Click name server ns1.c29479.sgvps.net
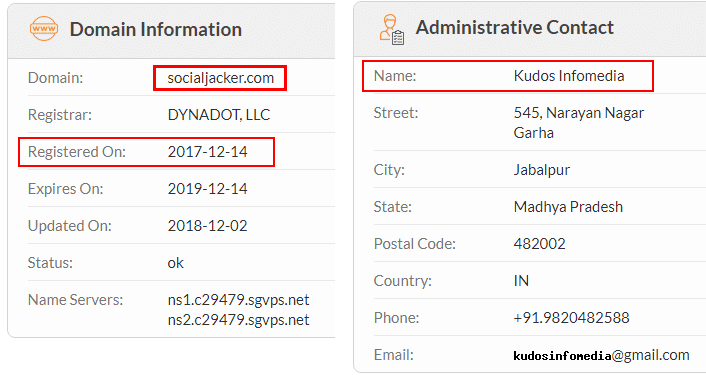This screenshot has height=379, width=706. 238,300
